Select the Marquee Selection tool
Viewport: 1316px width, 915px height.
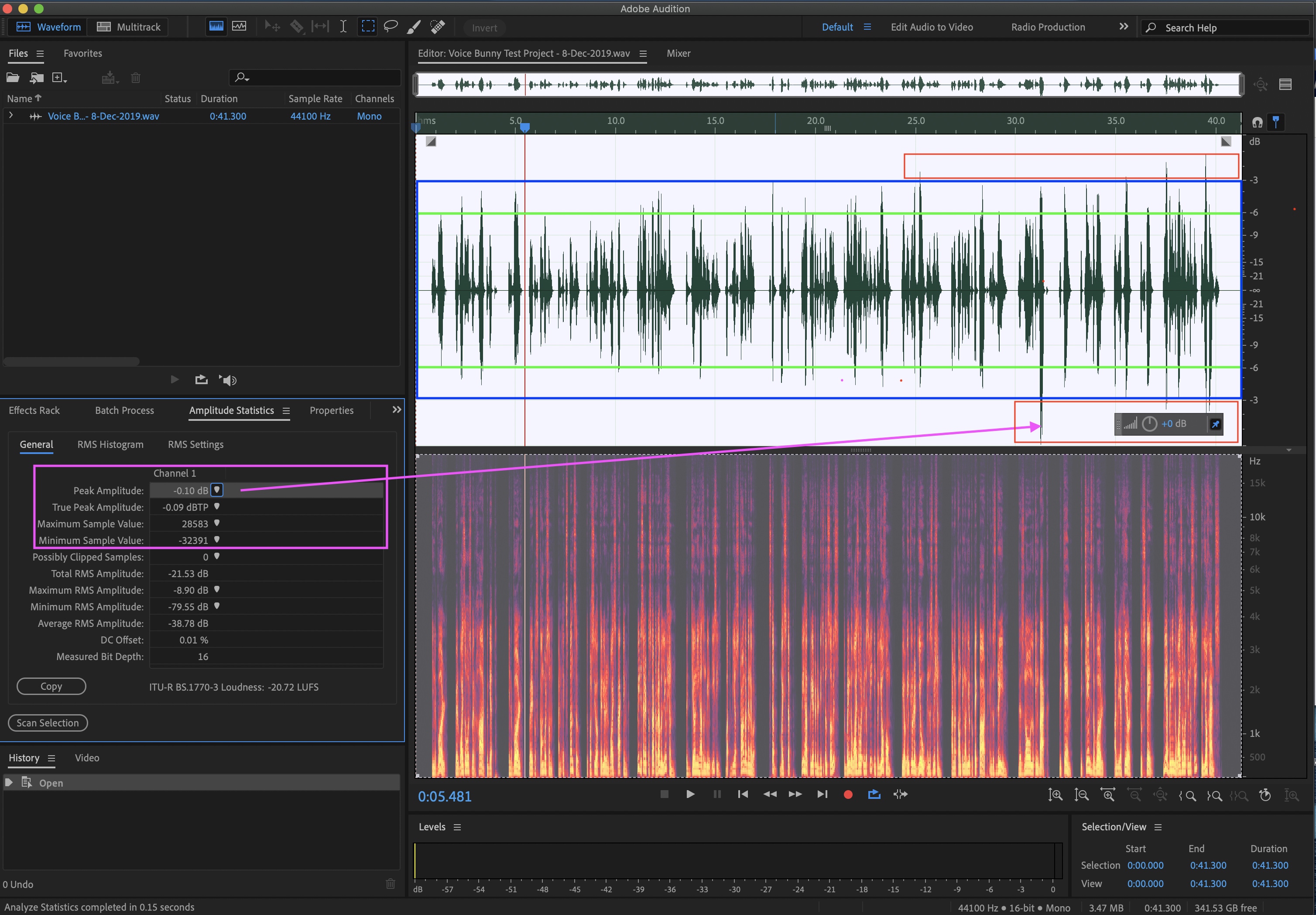(x=368, y=26)
